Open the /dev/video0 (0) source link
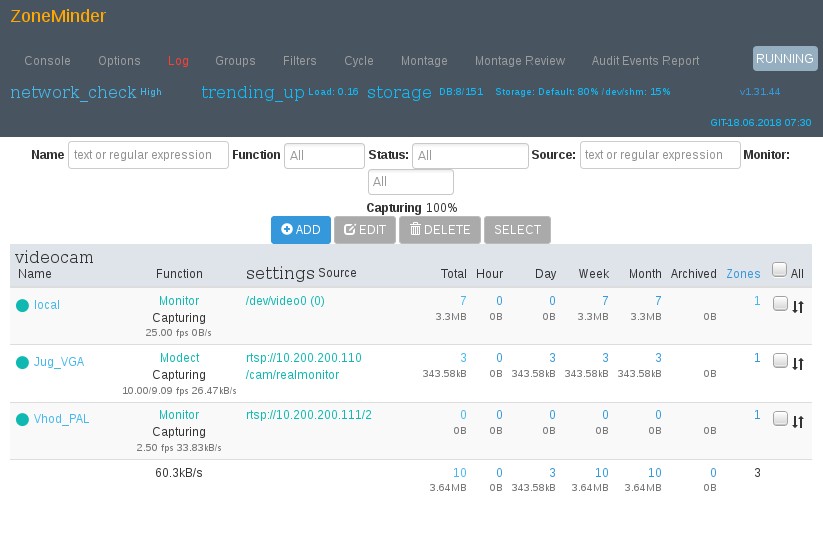823x541 pixels. click(x=285, y=301)
